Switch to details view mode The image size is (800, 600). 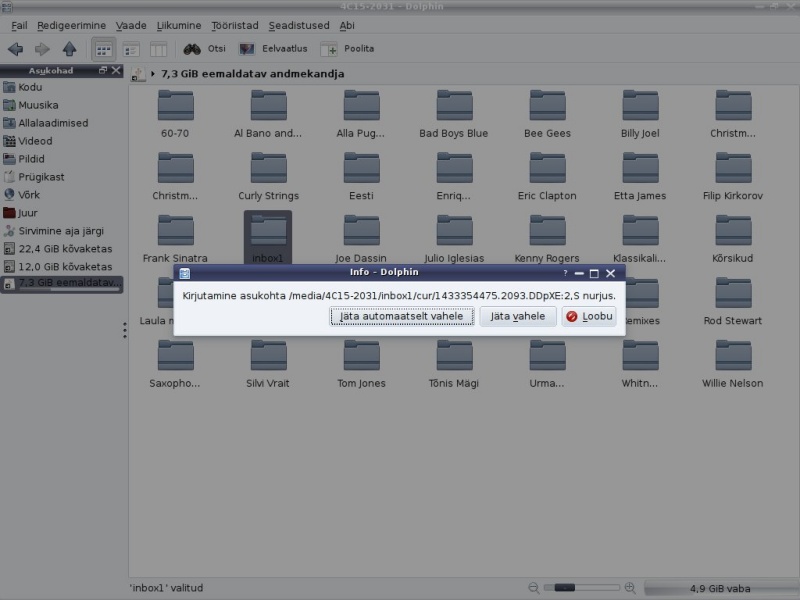131,49
